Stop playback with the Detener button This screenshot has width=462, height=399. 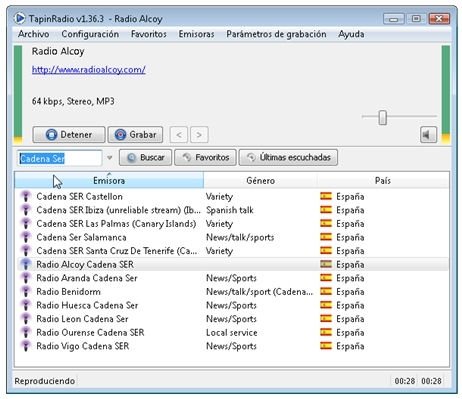pos(69,135)
